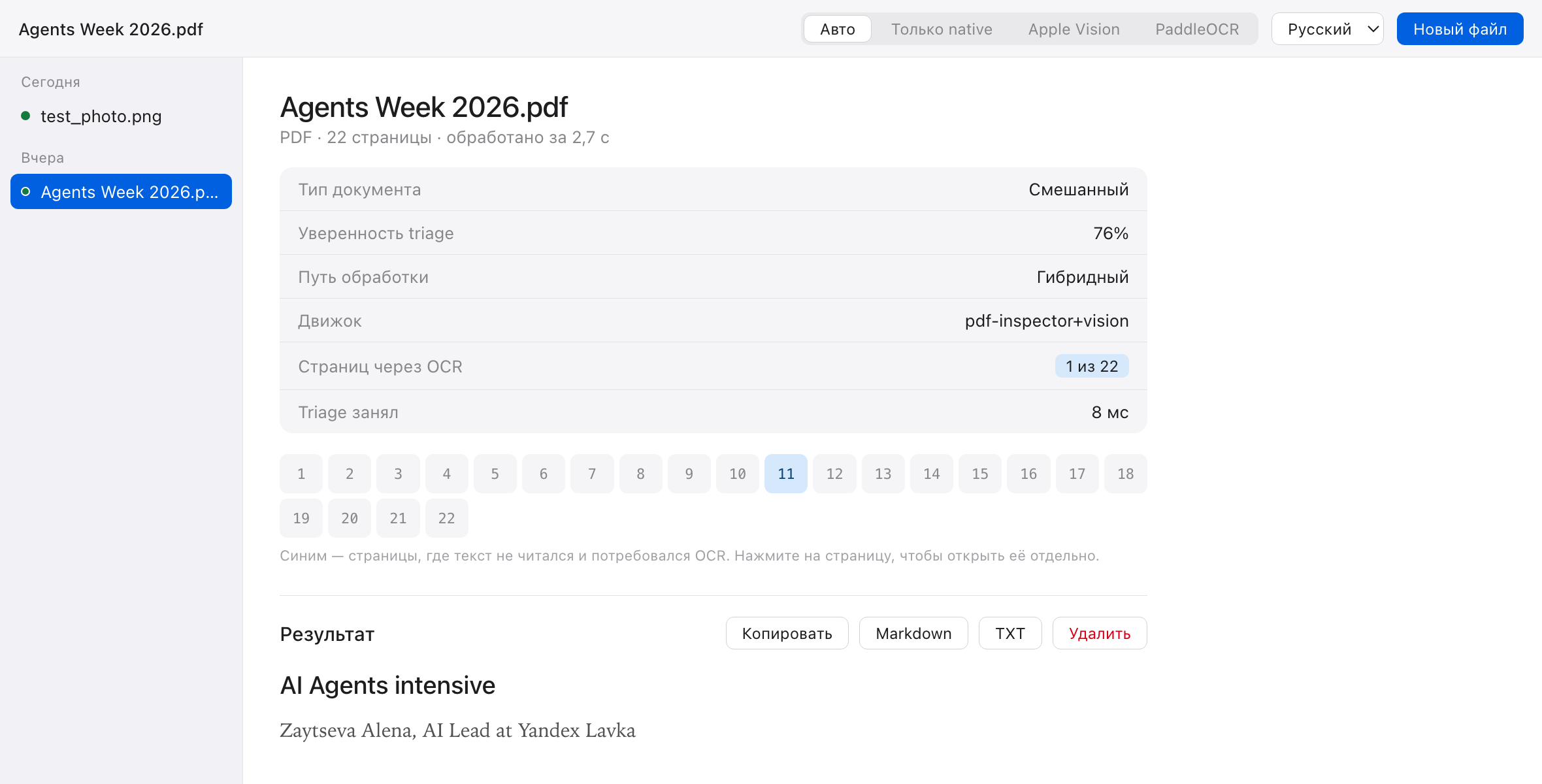Open the Русский language dropdown
This screenshot has height=784, width=1542.
coord(1327,29)
